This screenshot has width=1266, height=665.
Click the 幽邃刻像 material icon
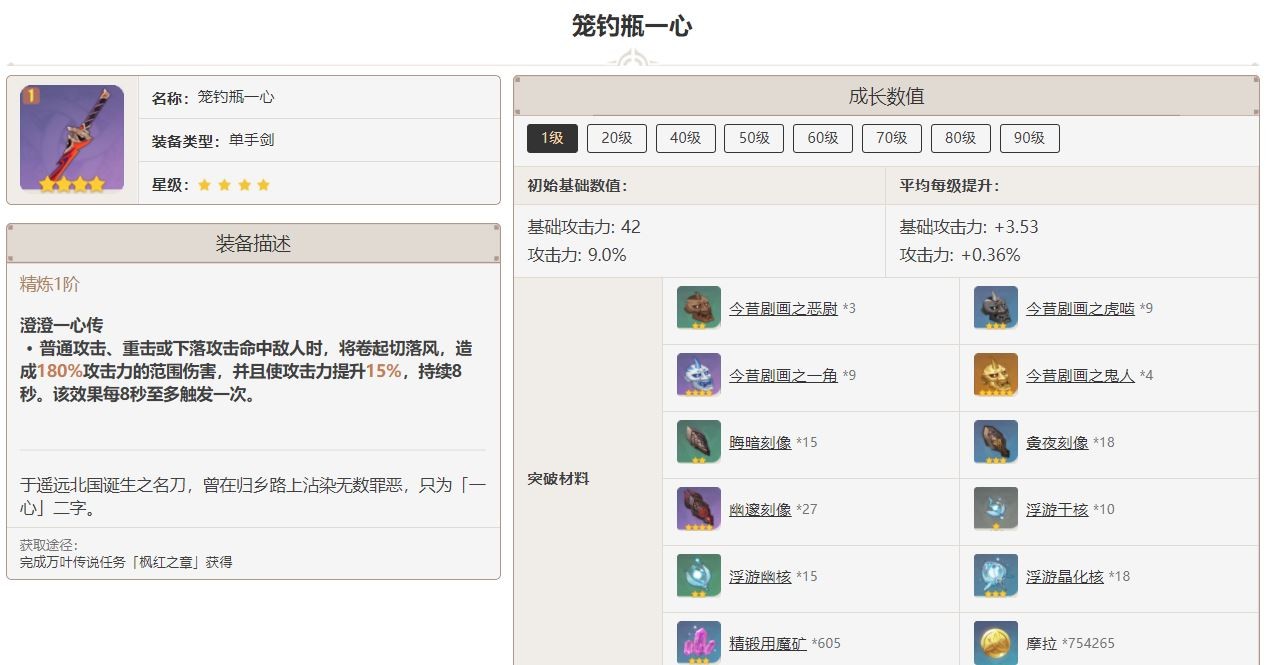coord(699,509)
